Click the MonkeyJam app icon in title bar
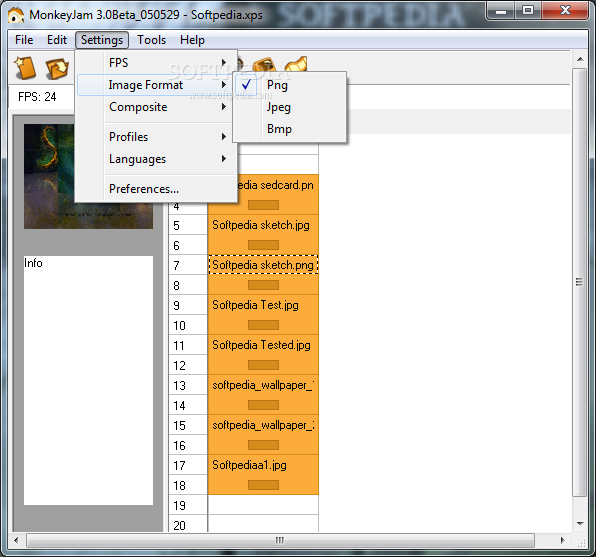 coord(16,15)
